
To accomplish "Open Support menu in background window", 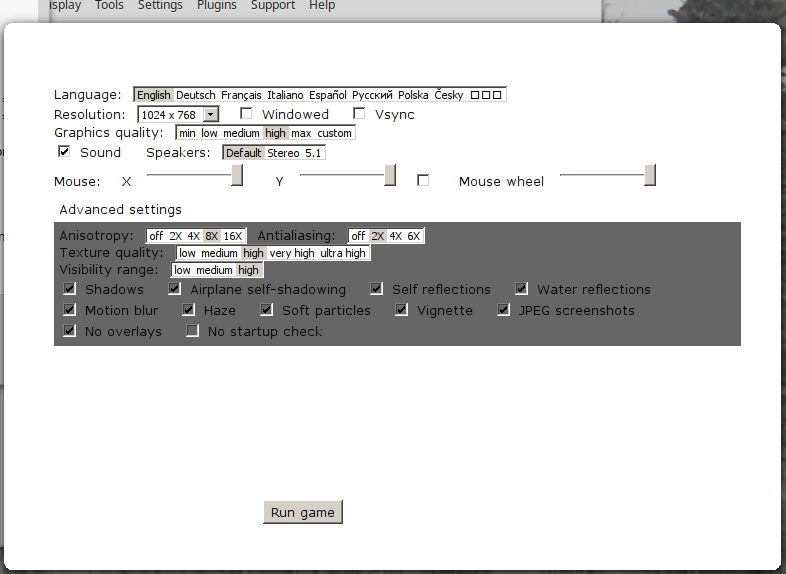I will click(x=273, y=6).
